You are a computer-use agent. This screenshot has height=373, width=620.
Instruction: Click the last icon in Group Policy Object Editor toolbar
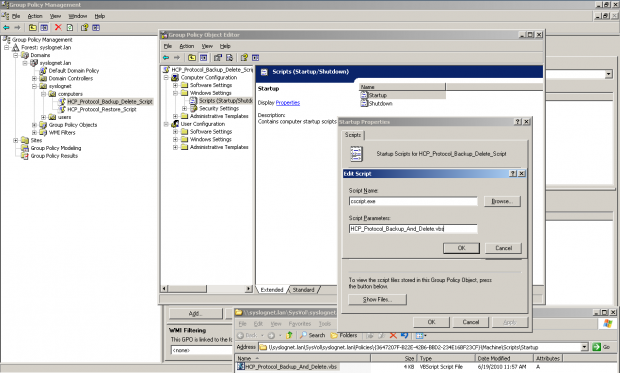(x=255, y=58)
